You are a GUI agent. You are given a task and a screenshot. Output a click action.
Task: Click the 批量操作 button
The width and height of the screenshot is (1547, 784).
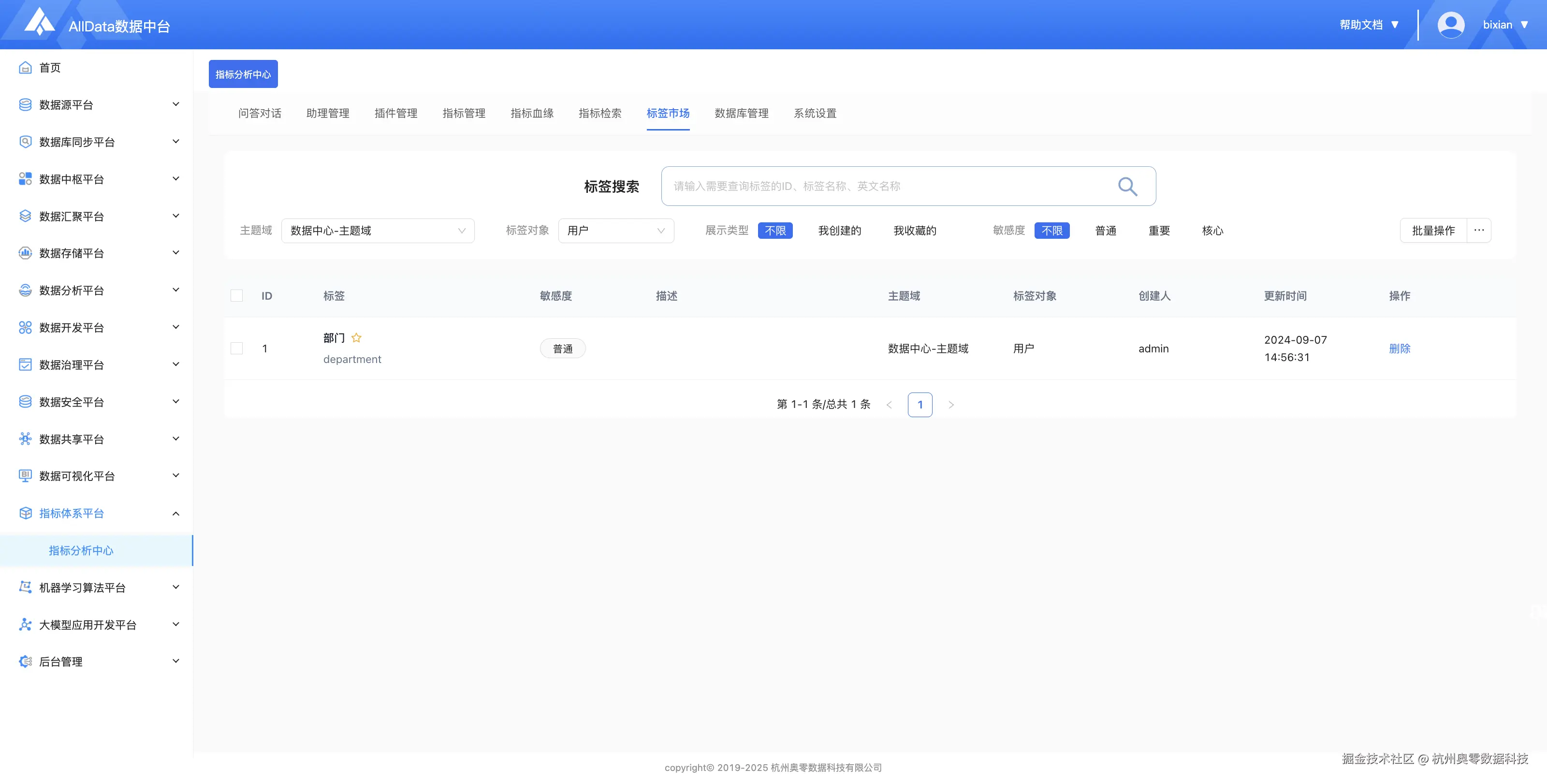(x=1433, y=231)
